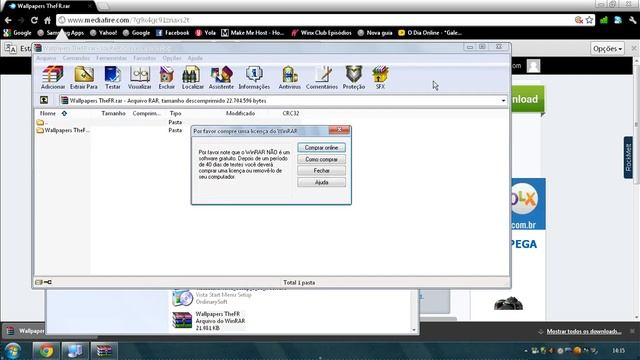The height and width of the screenshot is (360, 640).
Task: Go up one folder level in WinRAR
Action: pyautogui.click(x=44, y=100)
